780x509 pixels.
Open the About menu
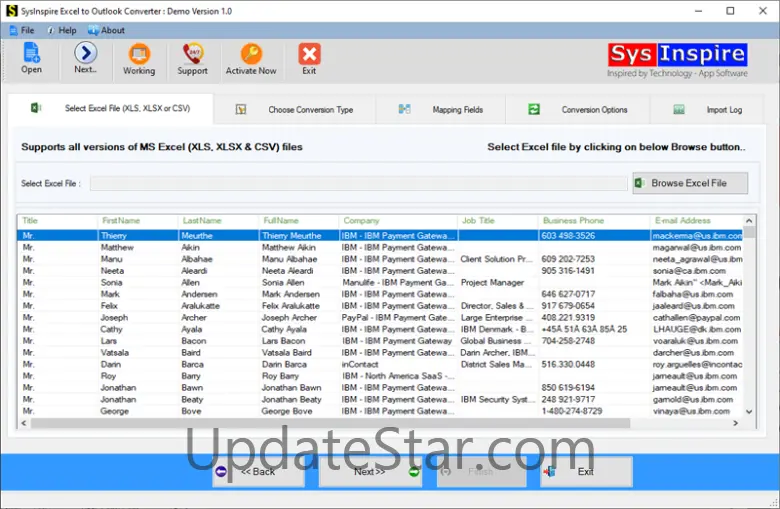106,30
